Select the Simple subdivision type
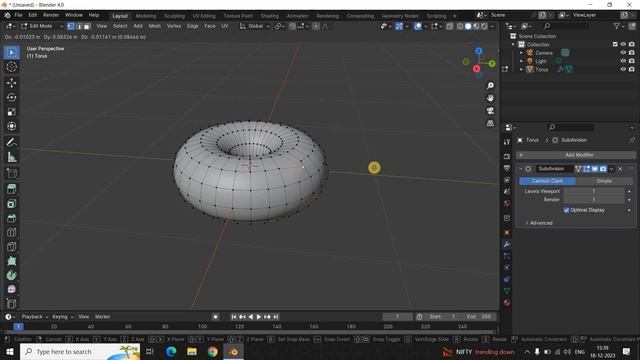This screenshot has width=640, height=360. click(604, 181)
